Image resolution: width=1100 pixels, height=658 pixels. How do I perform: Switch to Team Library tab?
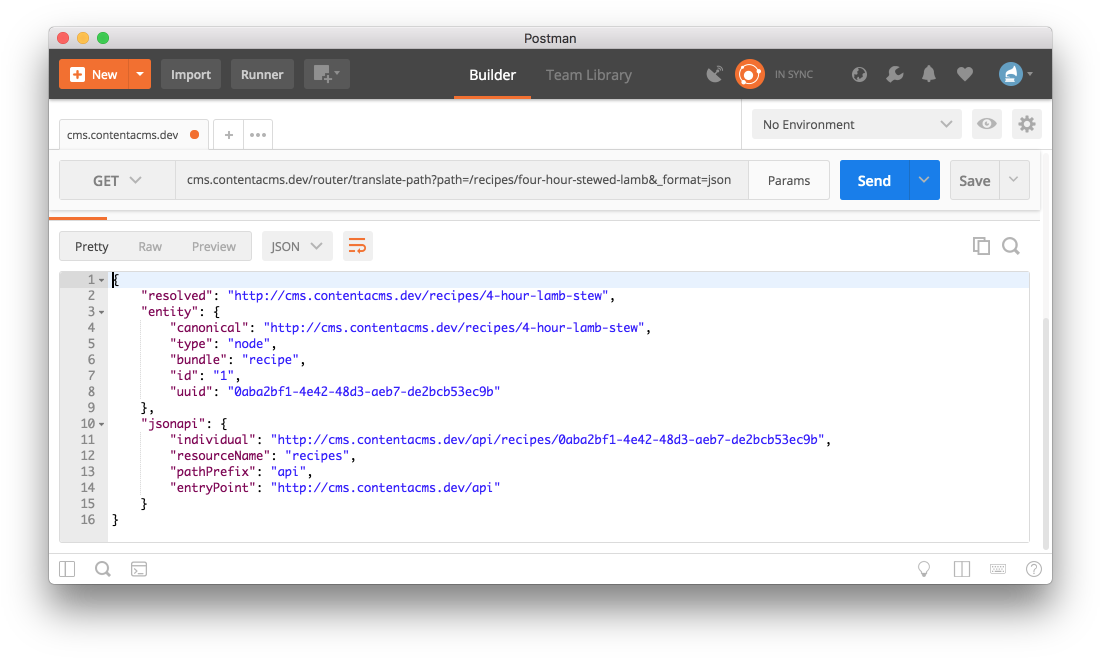pos(588,75)
